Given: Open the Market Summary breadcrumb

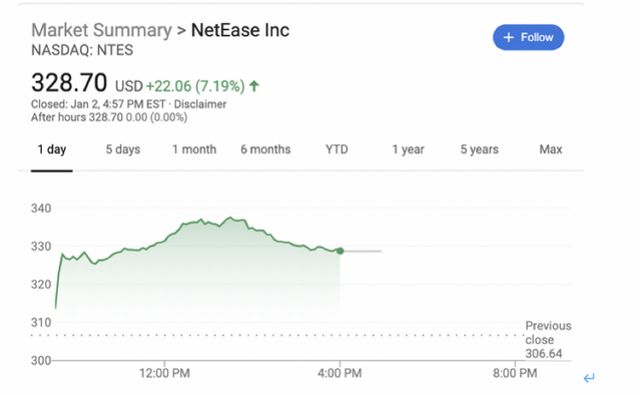Looking at the screenshot, I should [102, 30].
